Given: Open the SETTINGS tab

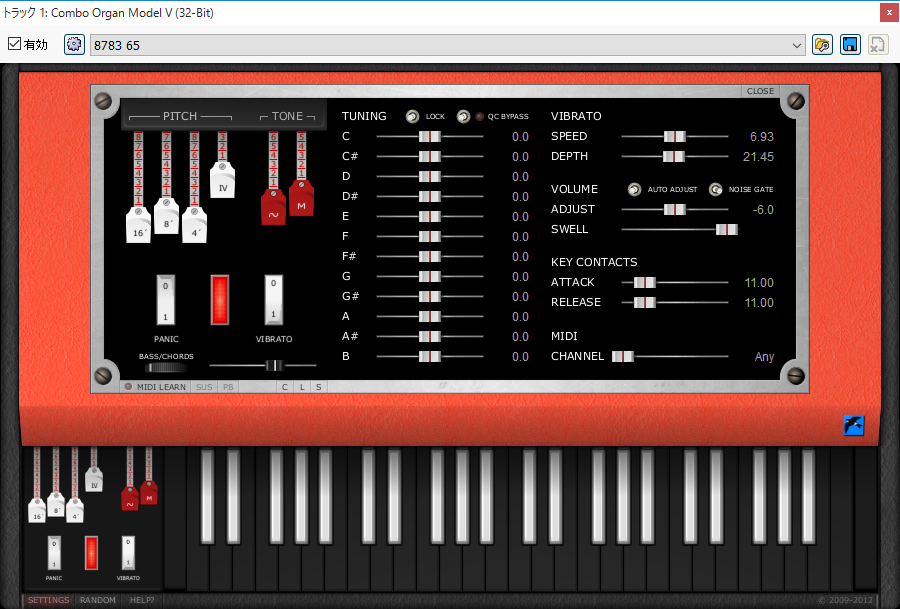Looking at the screenshot, I should tap(48, 600).
